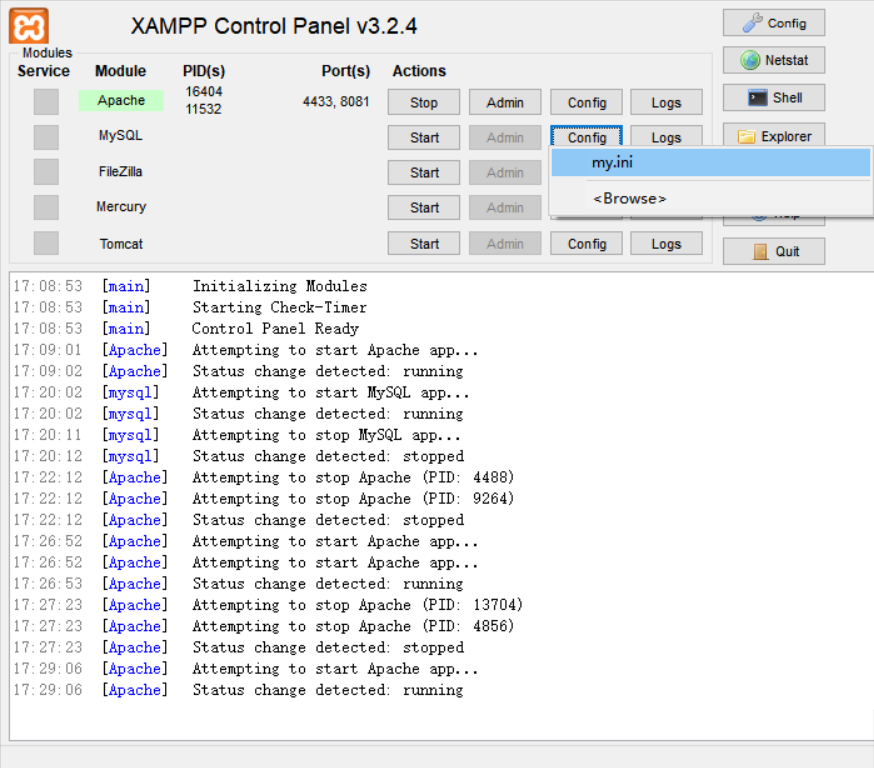Click the MySQL Config dropdown button

tap(586, 137)
